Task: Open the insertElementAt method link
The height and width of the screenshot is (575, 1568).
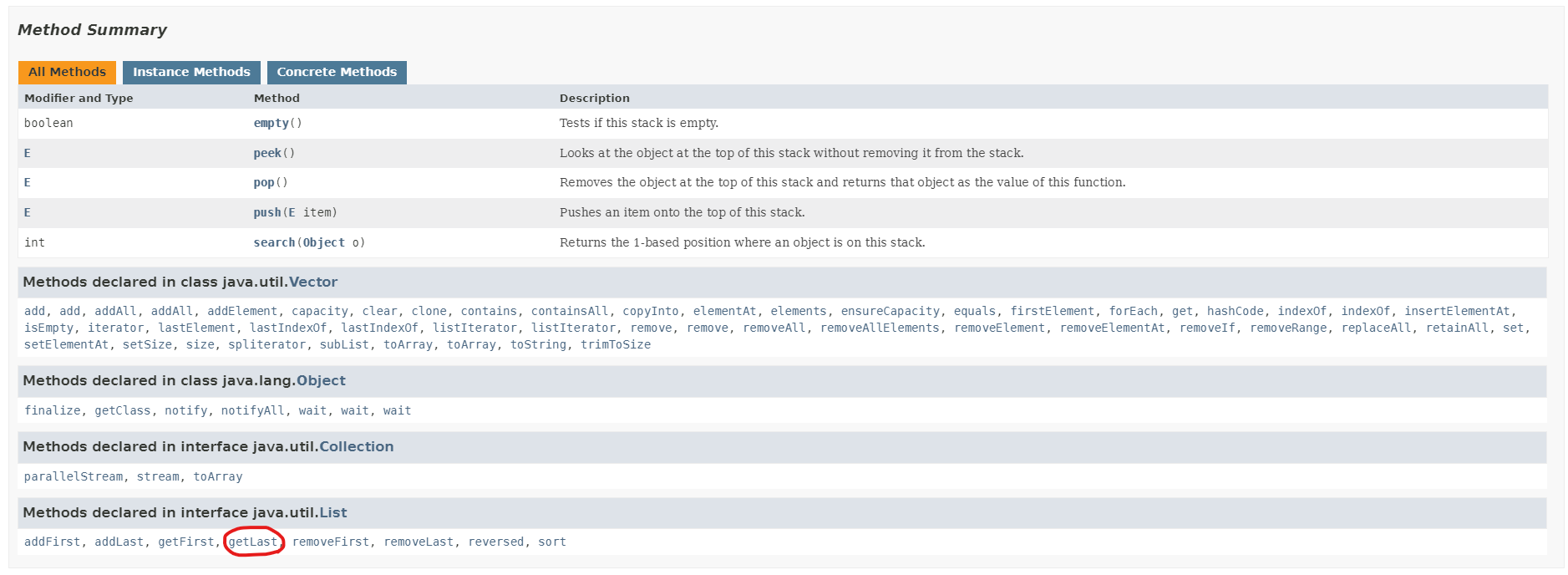Action: pyautogui.click(x=1457, y=311)
